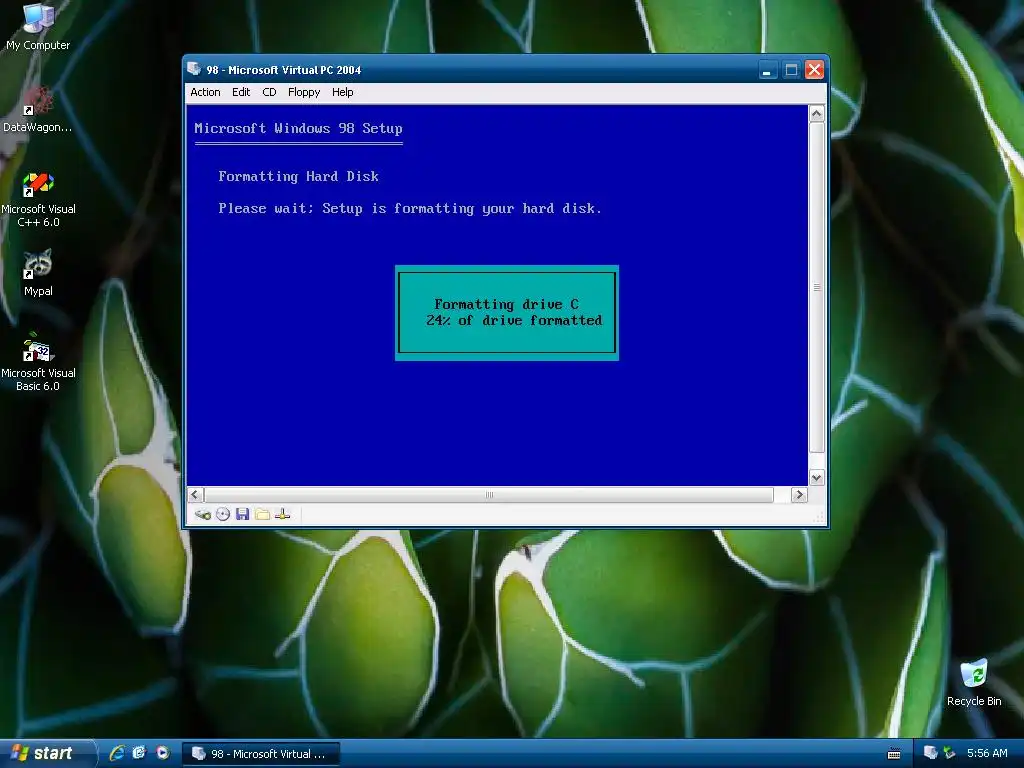Launch Internet Explorer from Quick Launch

[117, 753]
